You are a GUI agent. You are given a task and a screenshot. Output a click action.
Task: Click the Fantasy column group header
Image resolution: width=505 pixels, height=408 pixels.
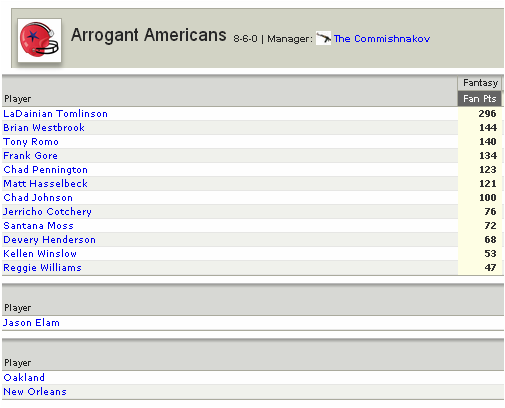tap(480, 83)
